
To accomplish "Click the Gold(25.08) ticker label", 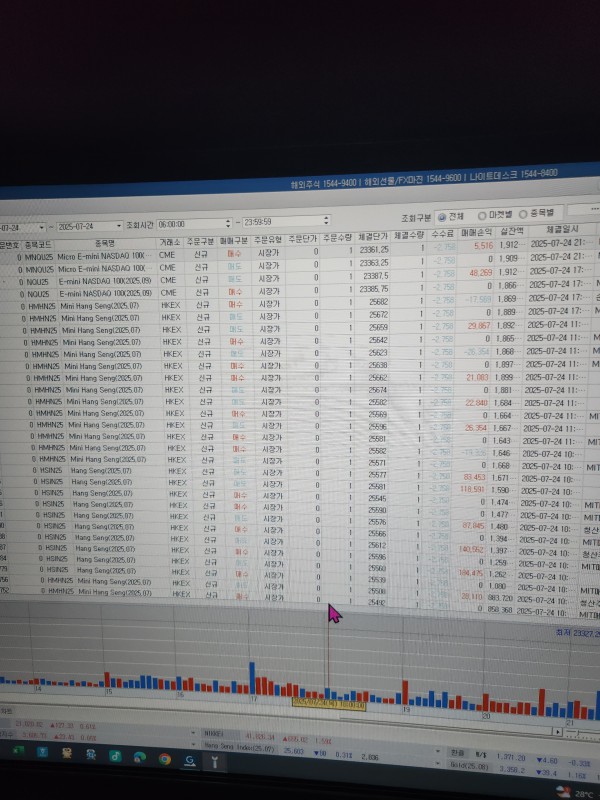I will tap(469, 765).
